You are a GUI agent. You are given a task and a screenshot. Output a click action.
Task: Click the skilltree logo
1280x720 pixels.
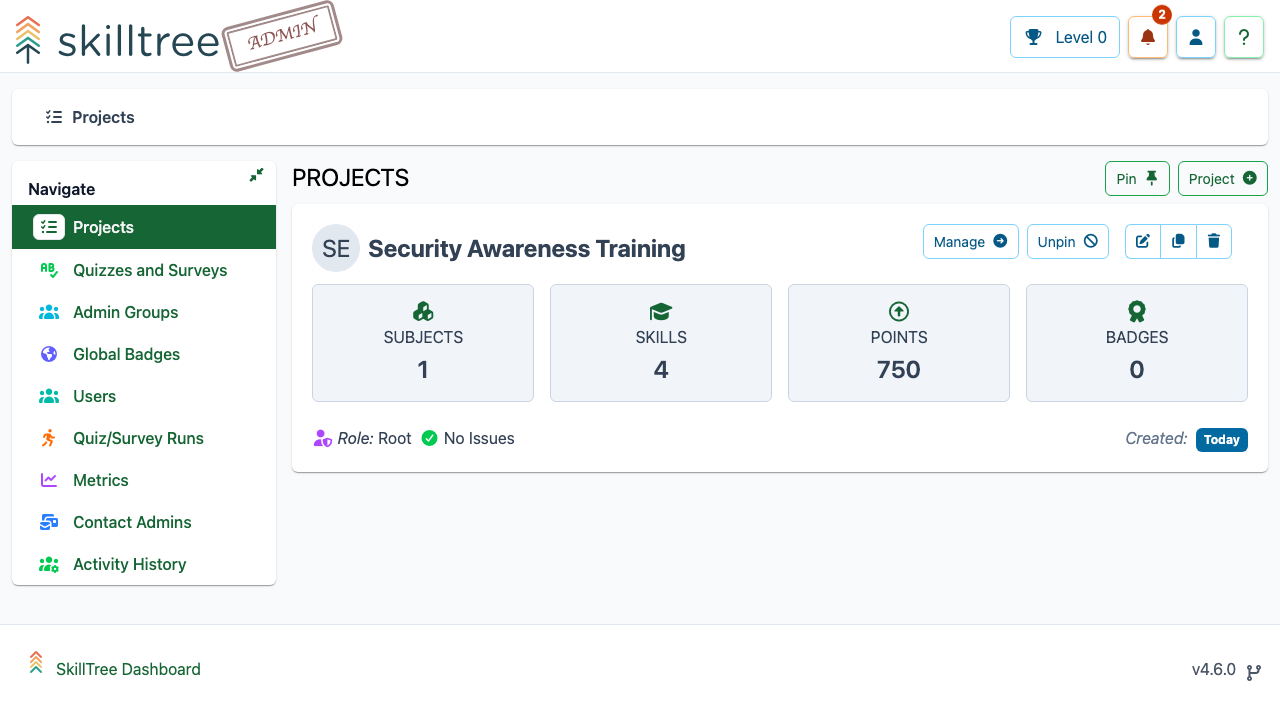[118, 40]
